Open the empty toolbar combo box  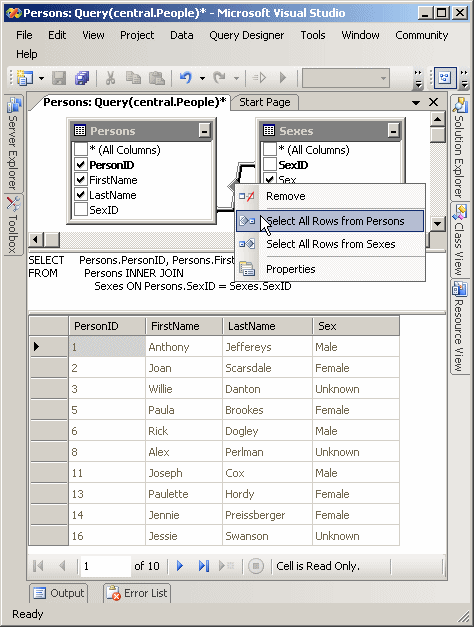point(346,78)
